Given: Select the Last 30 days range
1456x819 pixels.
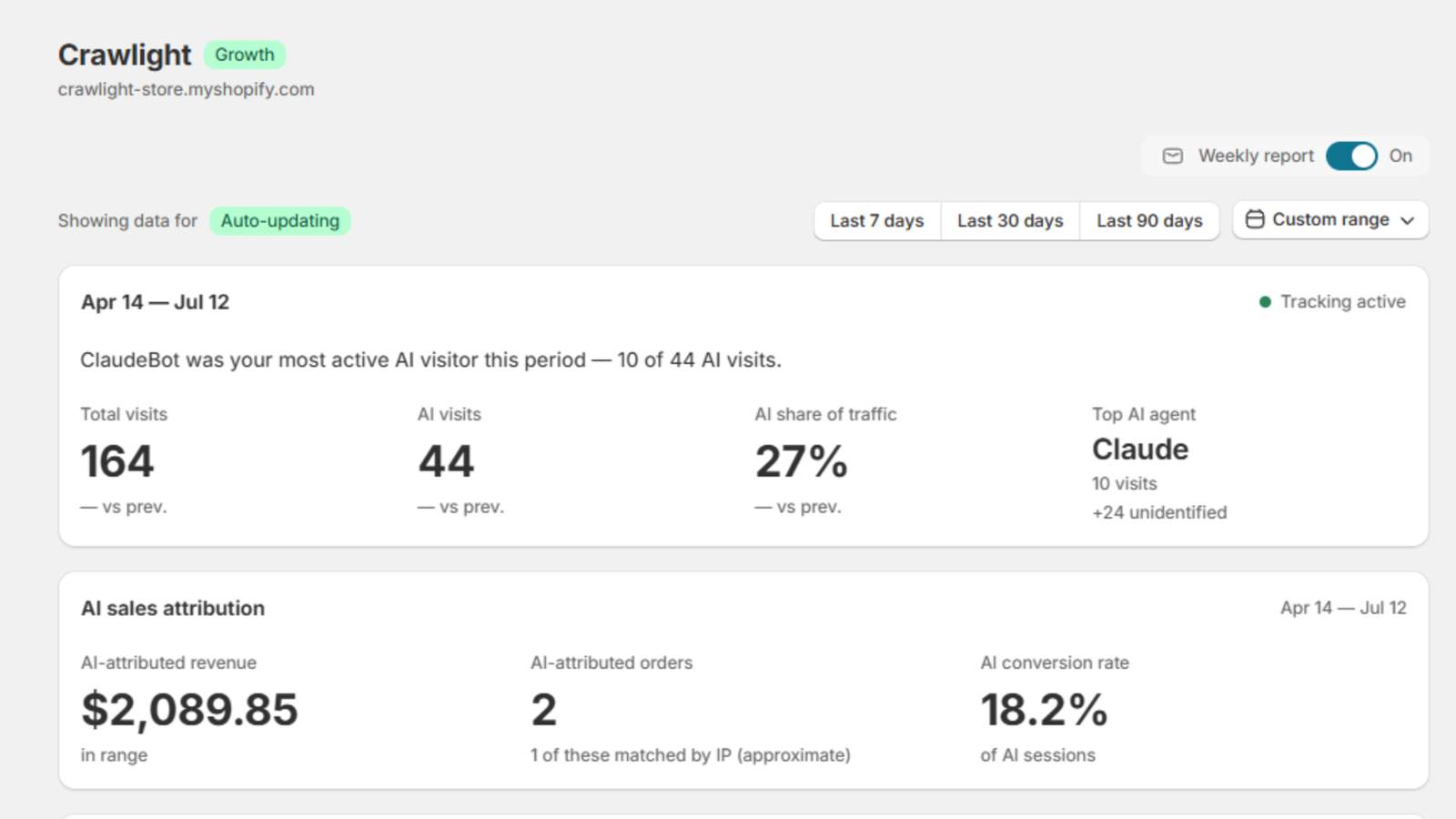Looking at the screenshot, I should click(x=1010, y=221).
